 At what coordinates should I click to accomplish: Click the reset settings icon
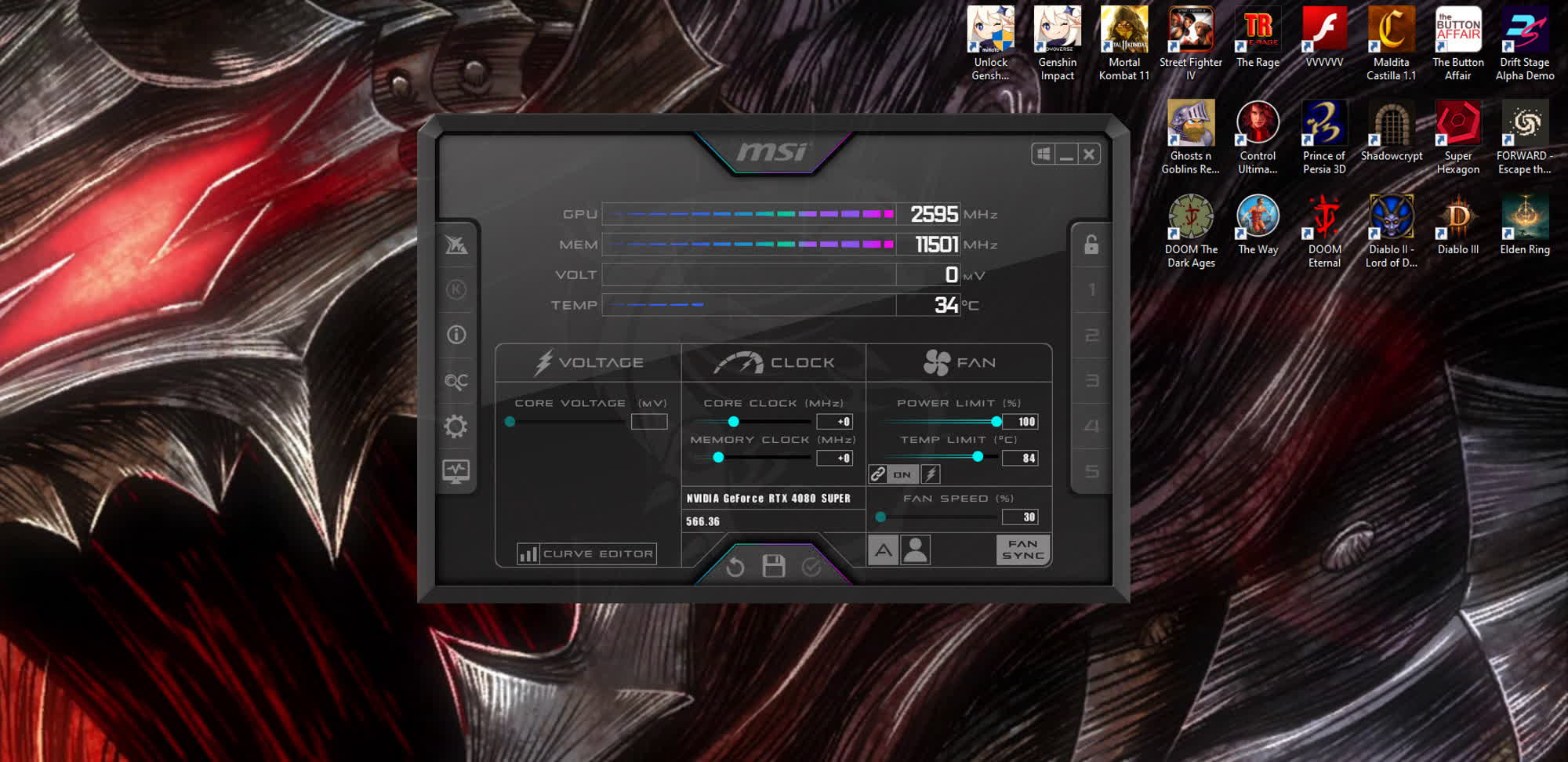click(735, 566)
